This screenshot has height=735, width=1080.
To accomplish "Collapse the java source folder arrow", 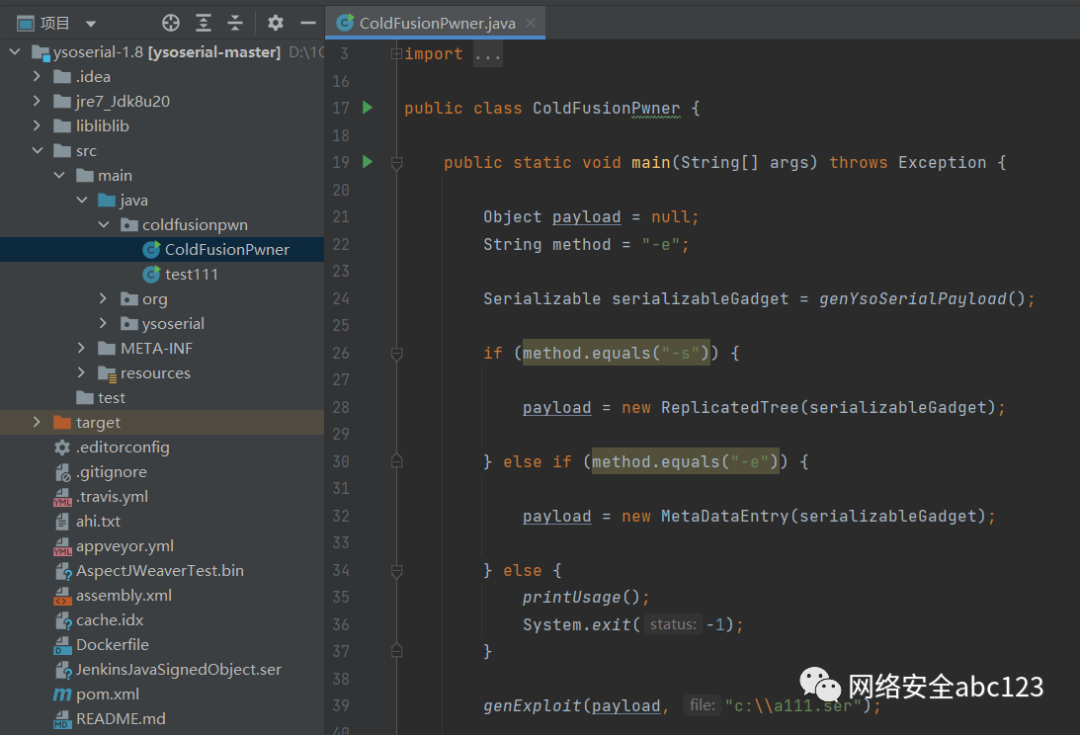I will point(81,200).
